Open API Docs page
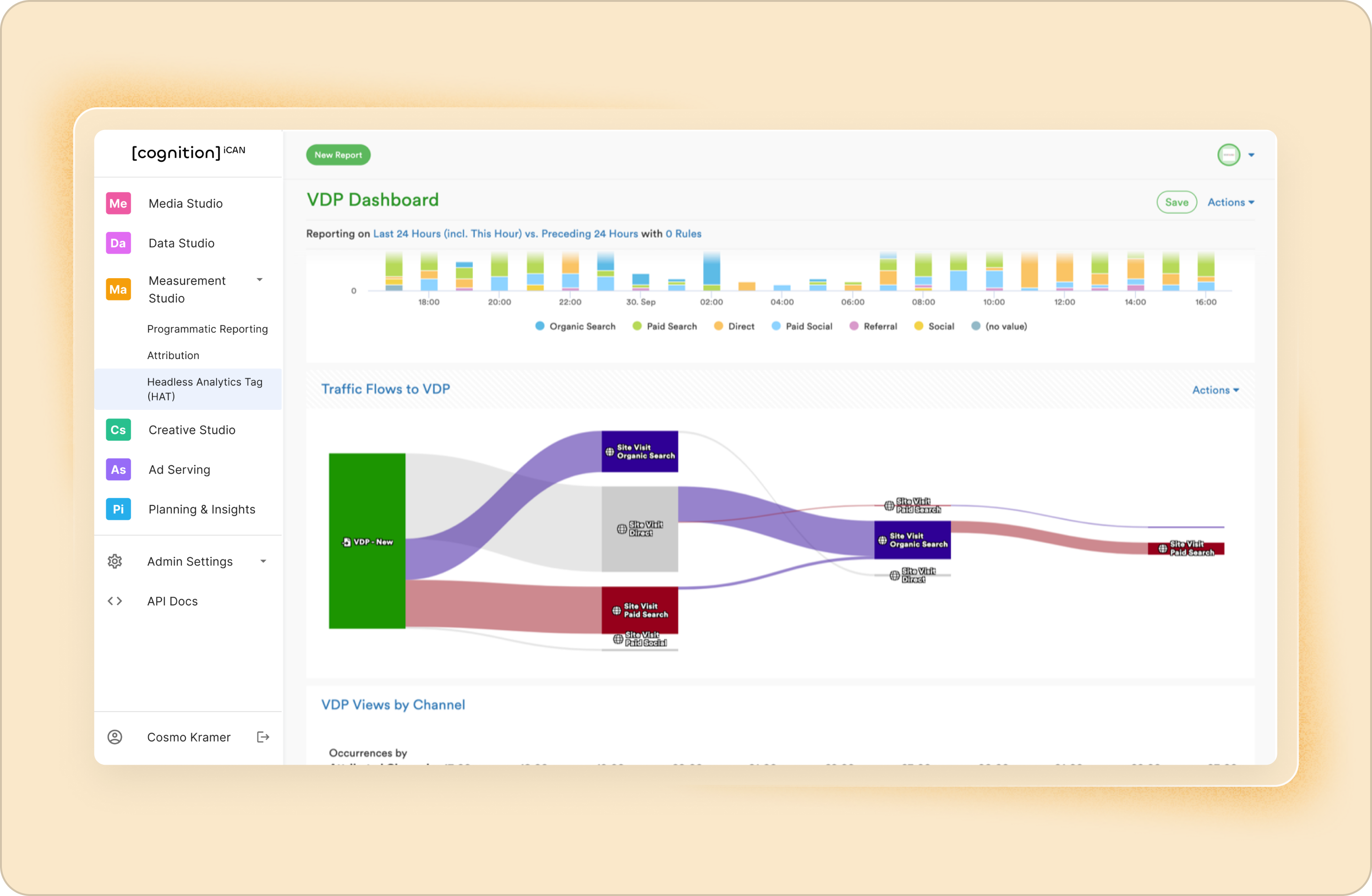 coord(172,601)
